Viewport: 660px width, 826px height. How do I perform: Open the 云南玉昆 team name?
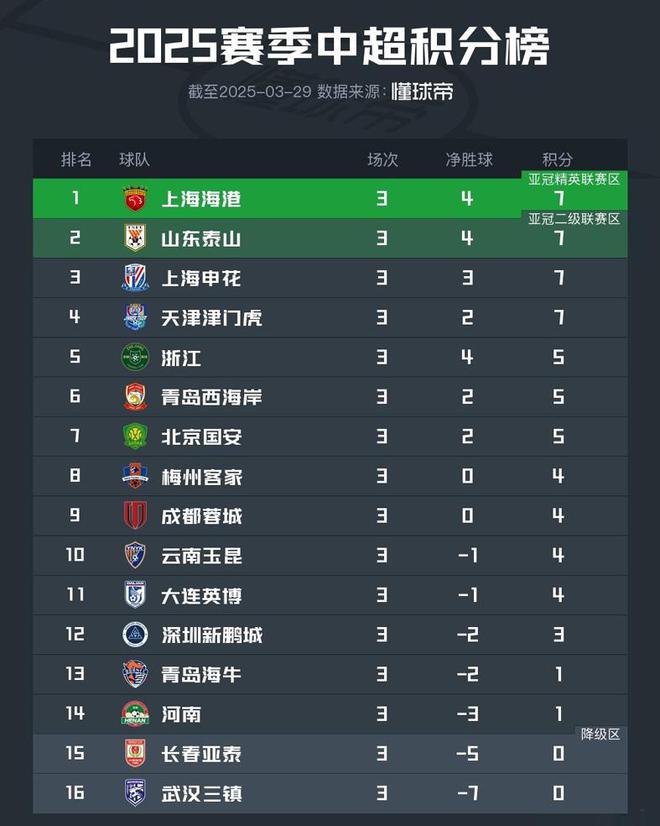[202, 555]
